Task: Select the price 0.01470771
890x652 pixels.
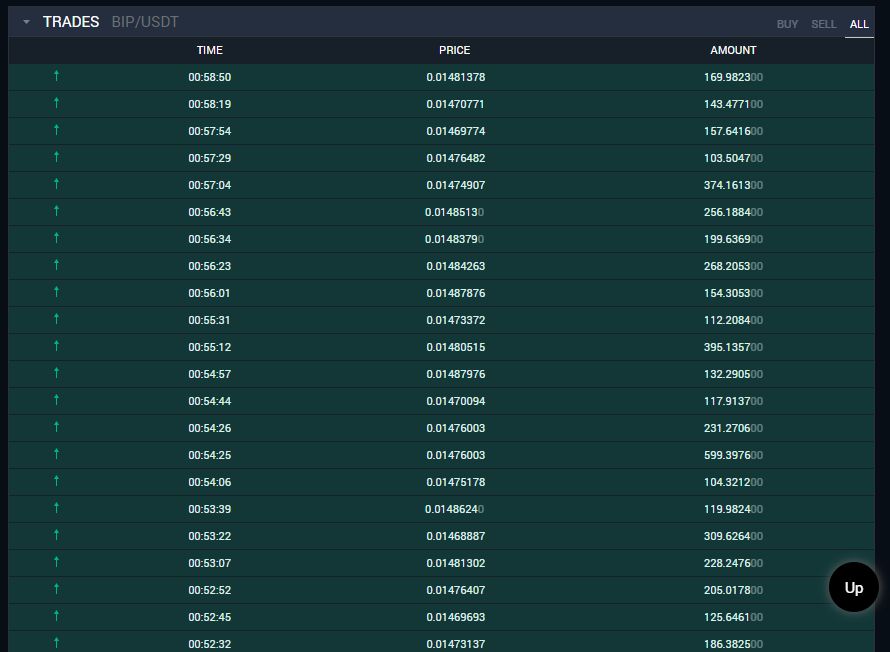Action: (x=456, y=104)
